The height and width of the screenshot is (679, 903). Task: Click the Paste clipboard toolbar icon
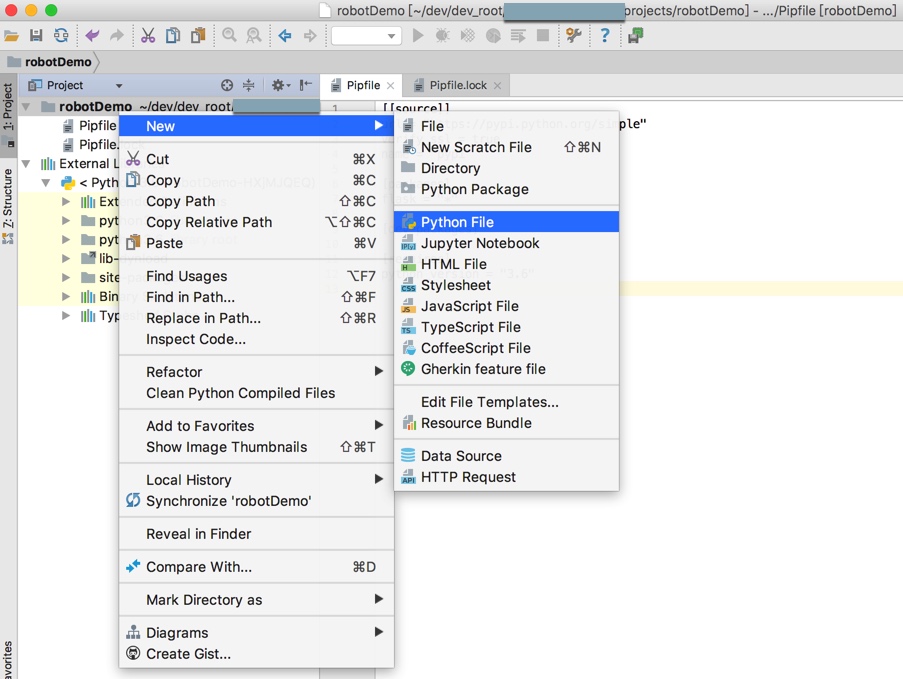coord(198,36)
